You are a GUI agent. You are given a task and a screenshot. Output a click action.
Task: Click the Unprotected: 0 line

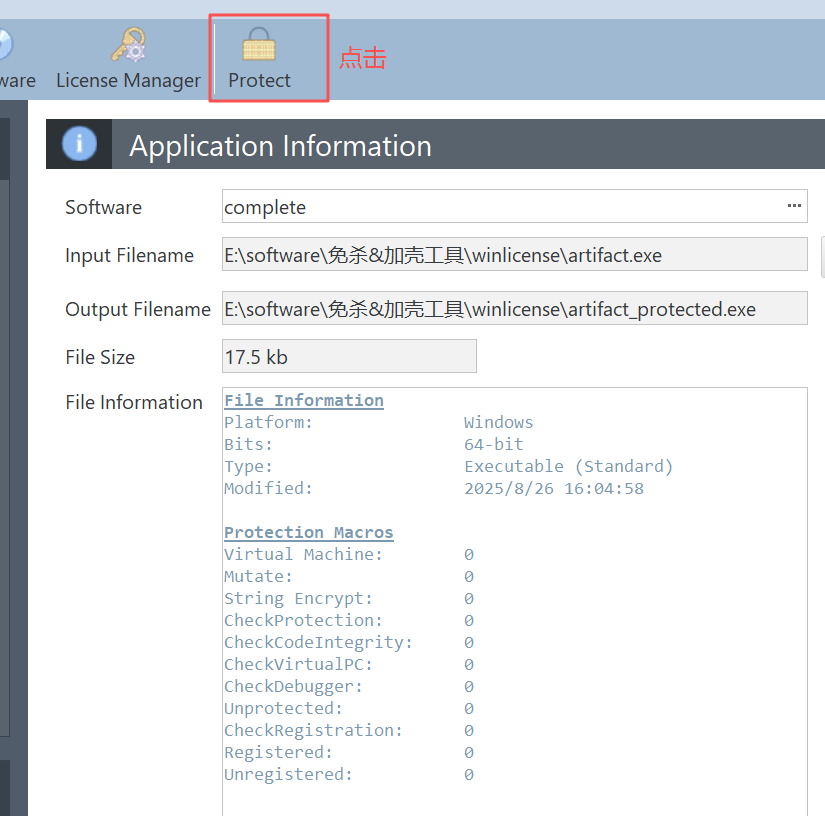pyautogui.click(x=349, y=709)
